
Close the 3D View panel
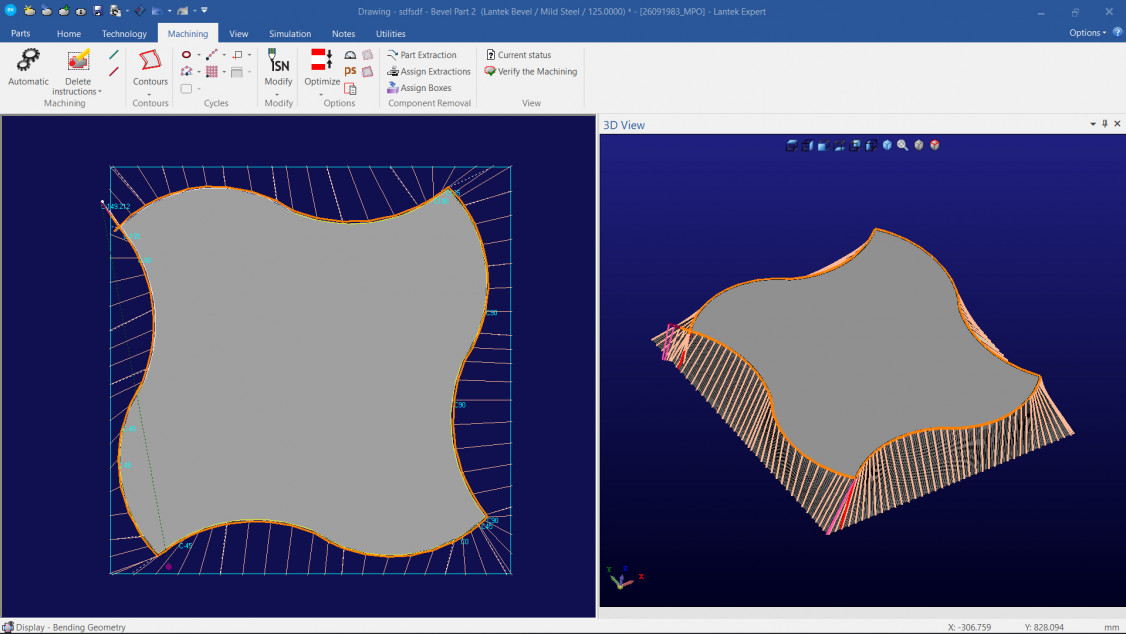click(1117, 124)
